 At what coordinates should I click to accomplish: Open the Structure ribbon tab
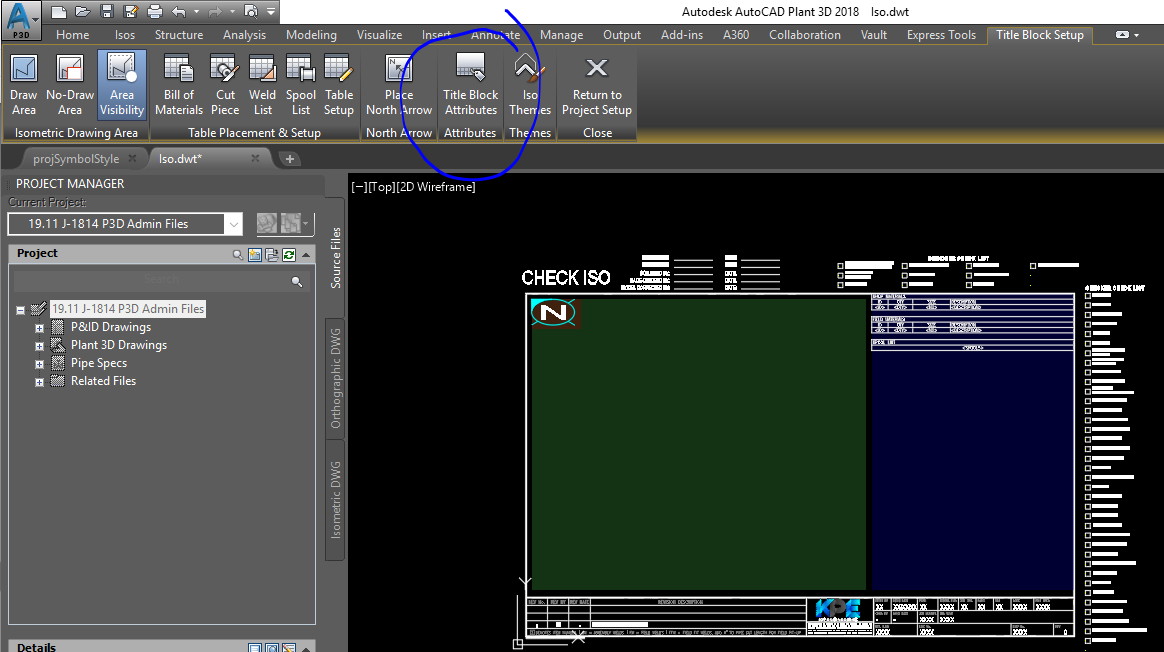(179, 35)
